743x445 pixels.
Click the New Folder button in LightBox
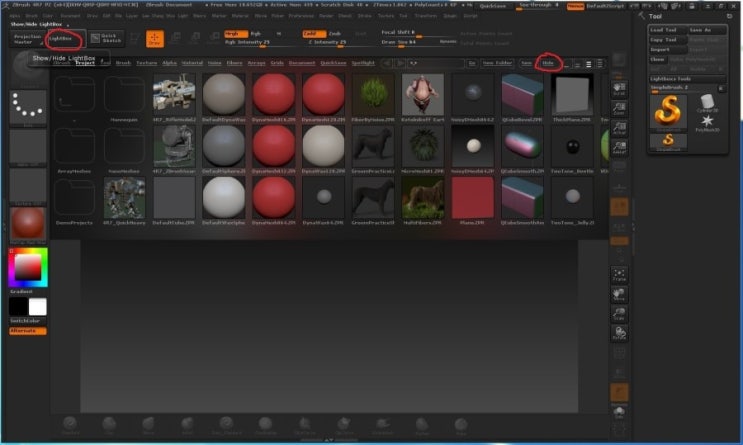pos(497,63)
